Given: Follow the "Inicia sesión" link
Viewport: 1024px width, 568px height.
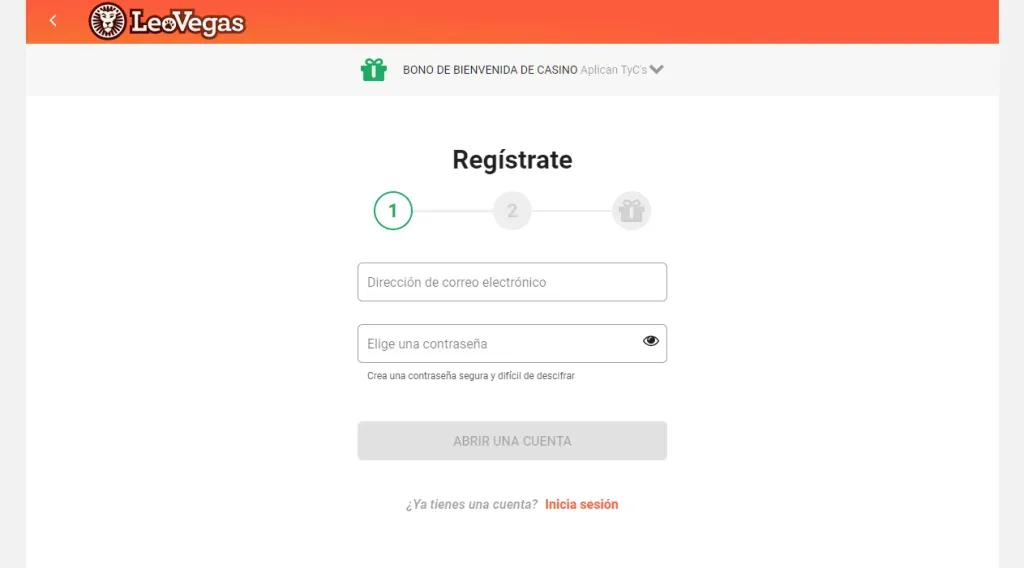Looking at the screenshot, I should coord(581,505).
